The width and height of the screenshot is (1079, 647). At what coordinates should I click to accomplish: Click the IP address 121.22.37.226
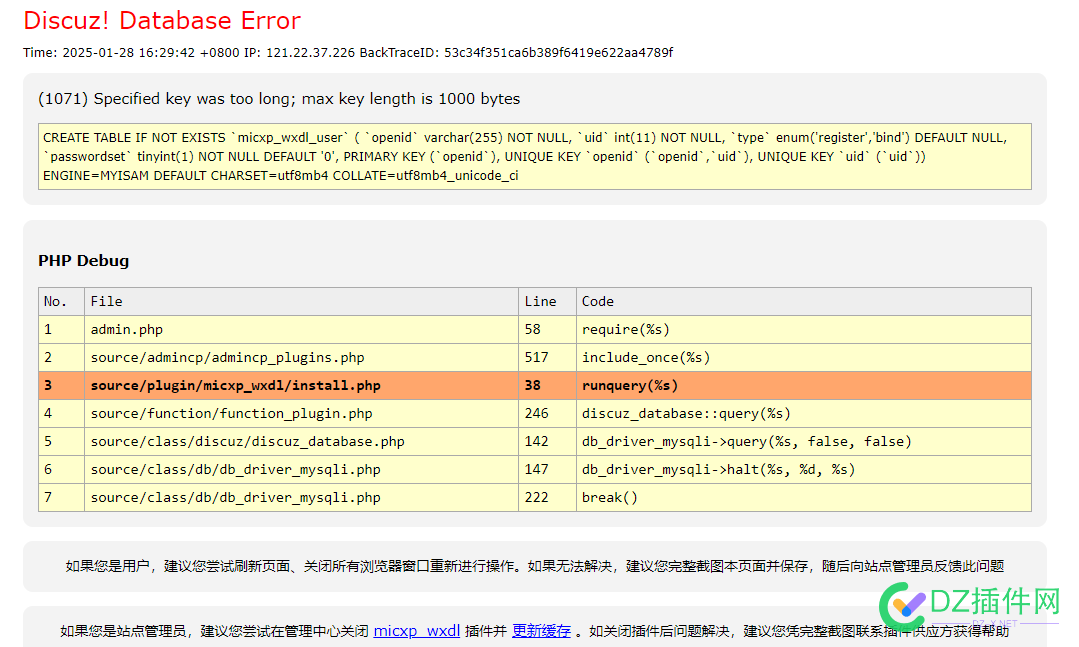[310, 52]
